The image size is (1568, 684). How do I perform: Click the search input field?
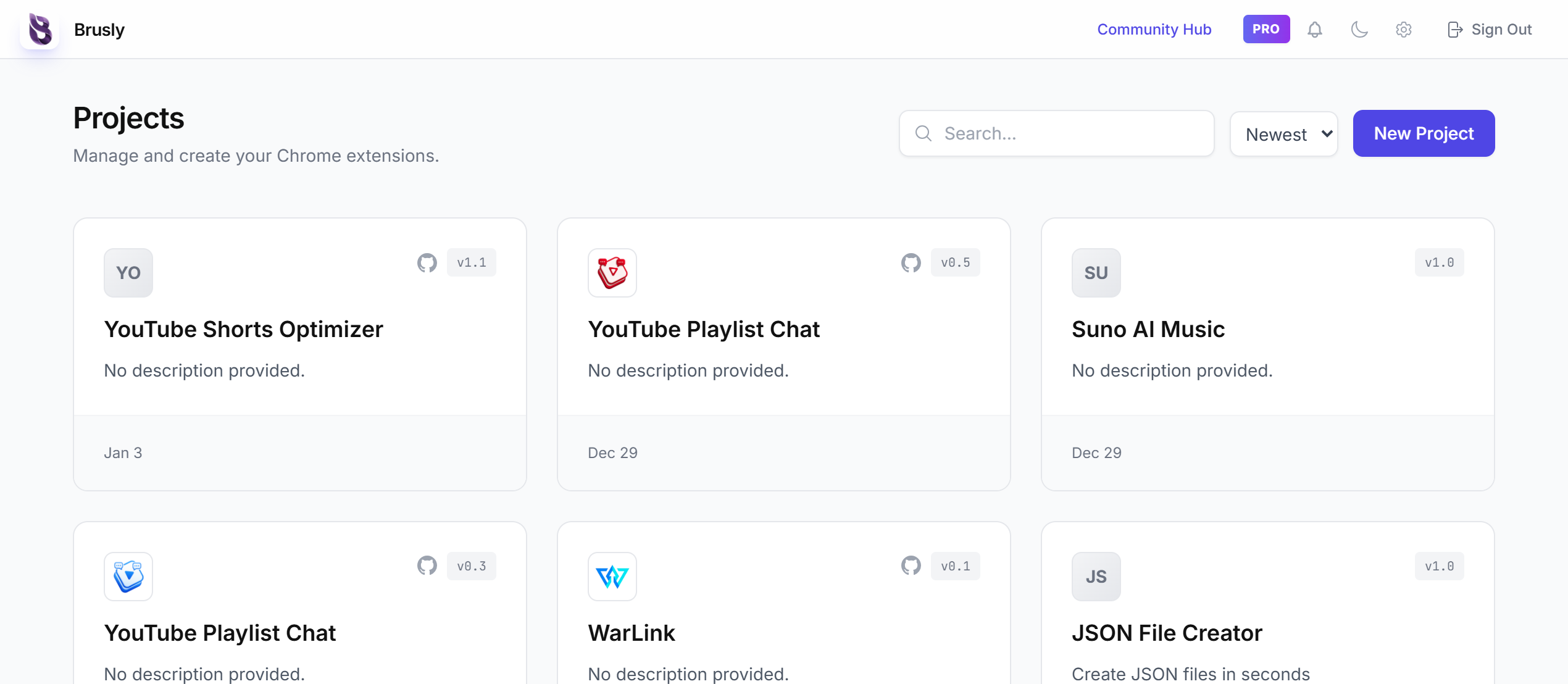click(x=1056, y=133)
